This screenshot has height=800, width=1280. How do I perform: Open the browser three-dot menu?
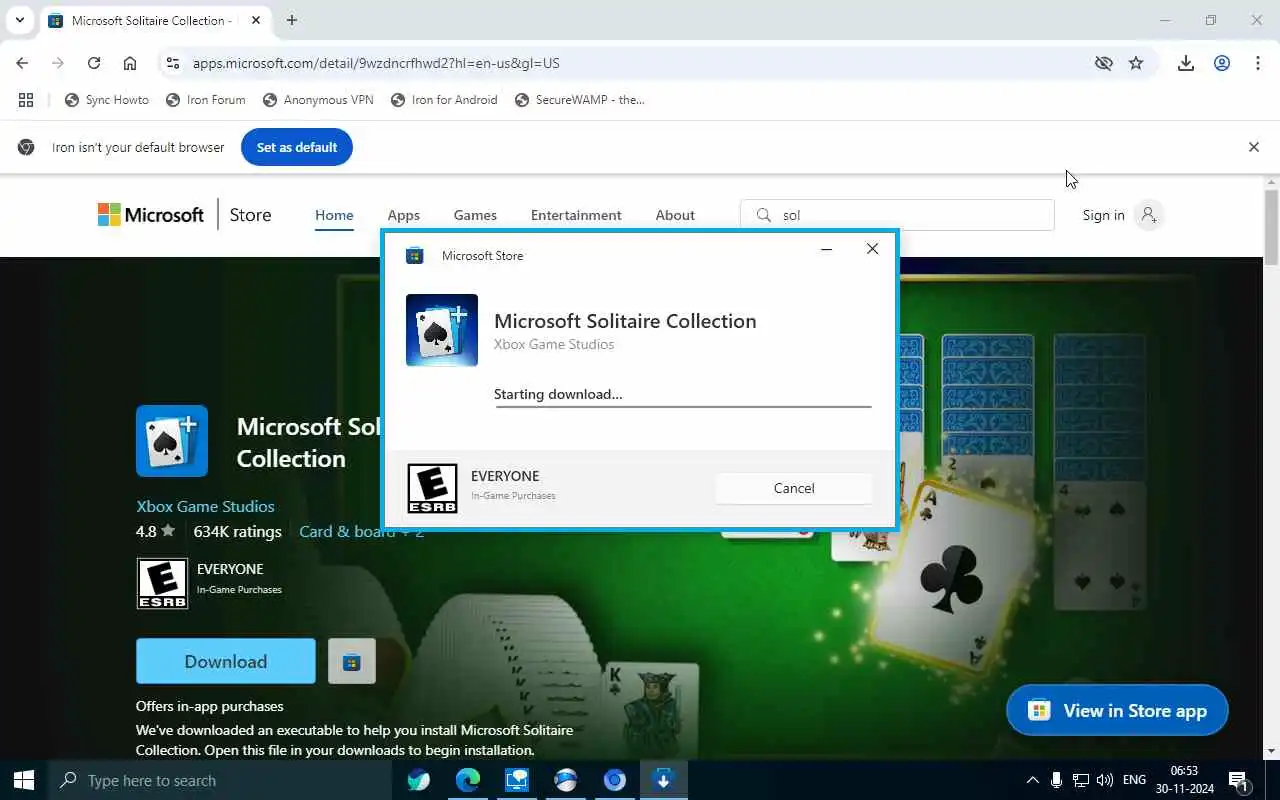pos(1258,63)
